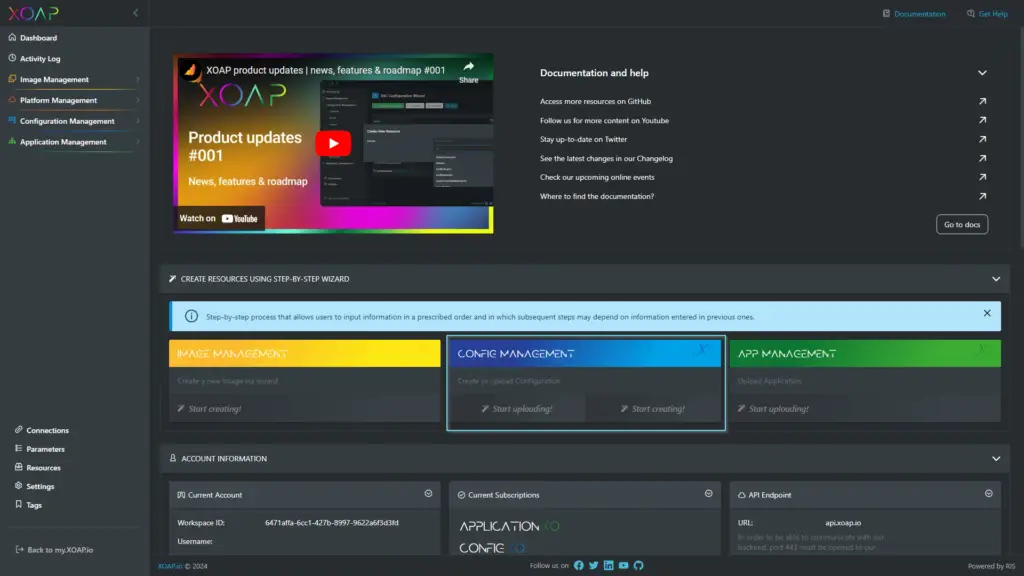The height and width of the screenshot is (576, 1024).
Task: Play the product updates YouTube video
Action: pos(333,144)
